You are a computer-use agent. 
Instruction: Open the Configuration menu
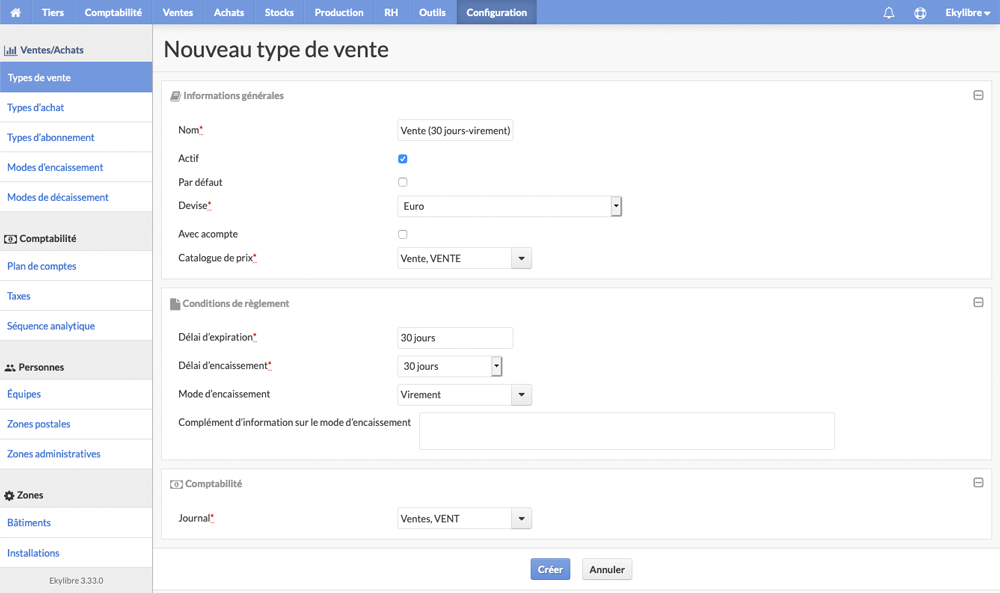tap(496, 12)
